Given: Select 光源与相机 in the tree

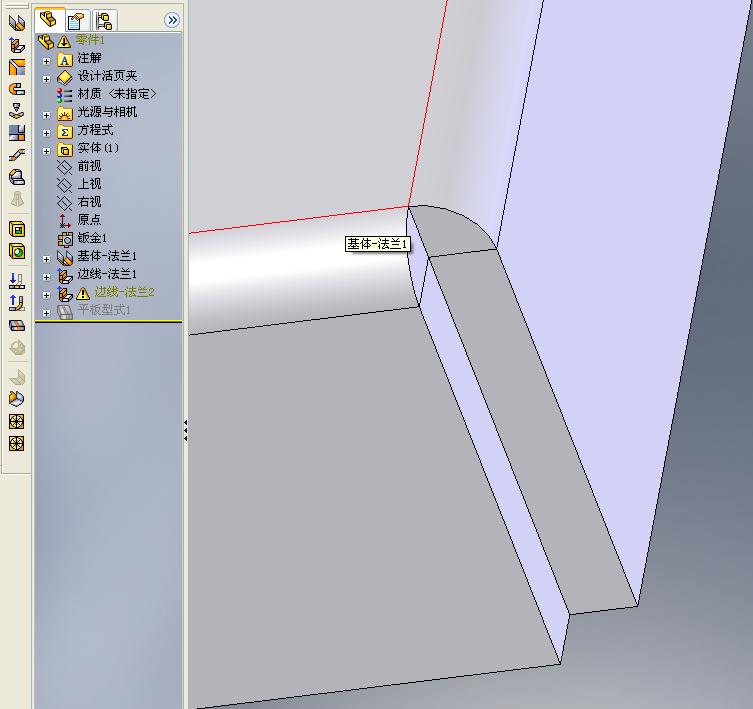Looking at the screenshot, I should [x=108, y=112].
